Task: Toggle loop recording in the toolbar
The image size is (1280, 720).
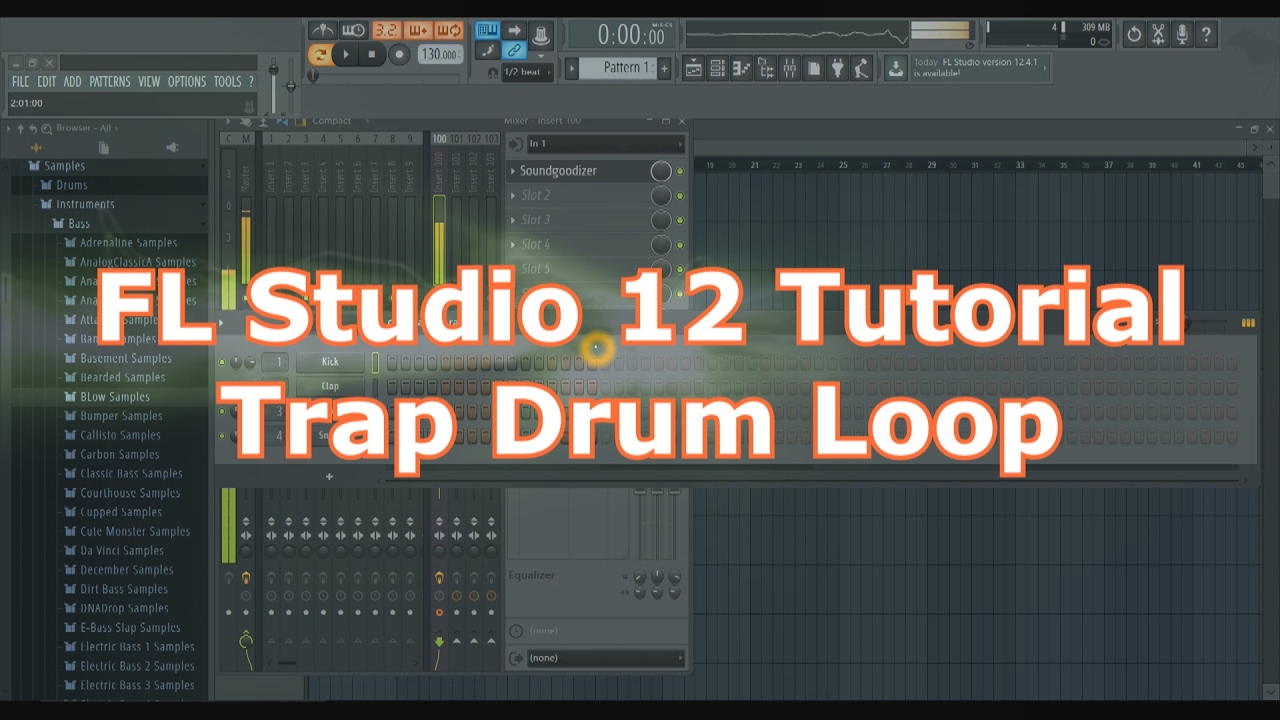Action: [x=449, y=31]
